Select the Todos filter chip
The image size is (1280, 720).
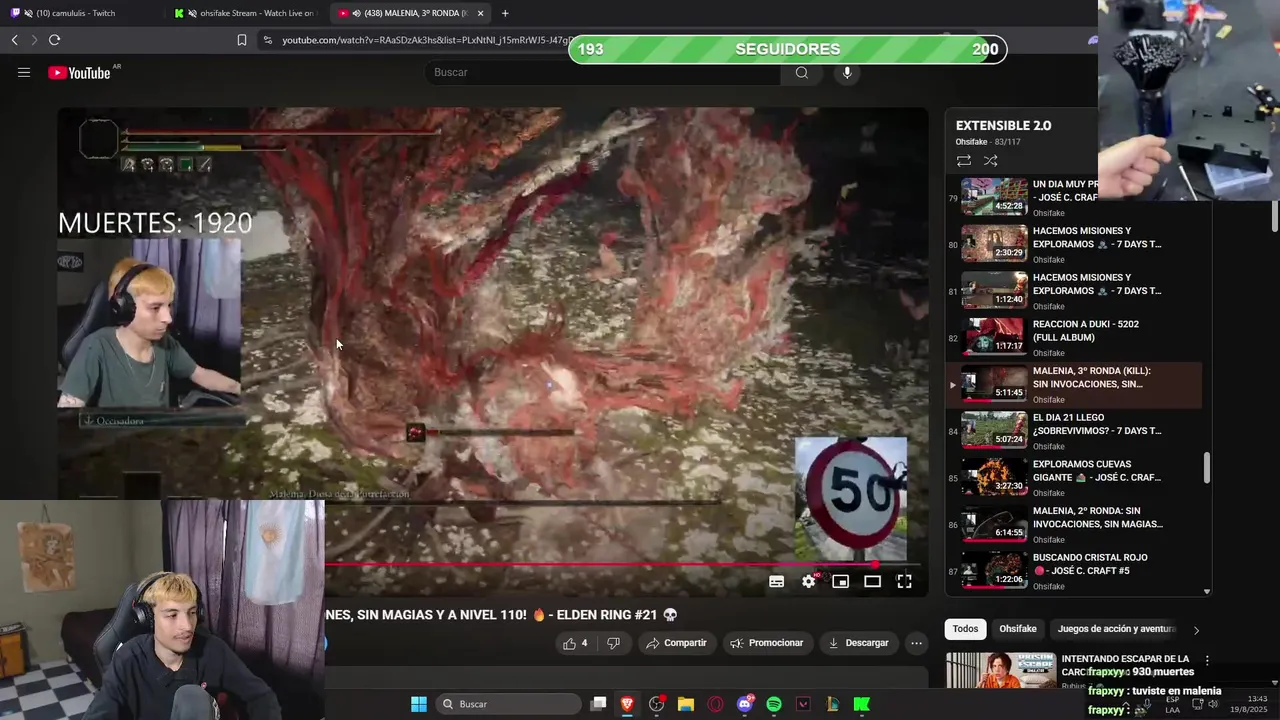tap(965, 629)
